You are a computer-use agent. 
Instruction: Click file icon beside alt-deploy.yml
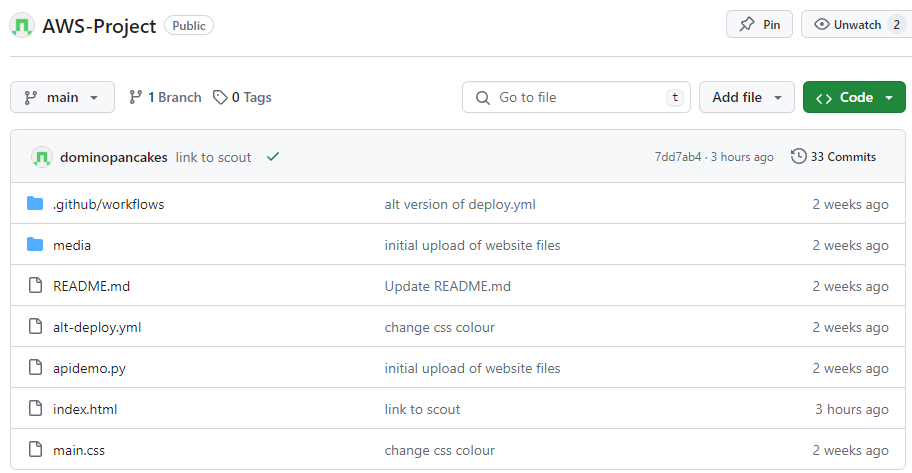[x=35, y=326]
